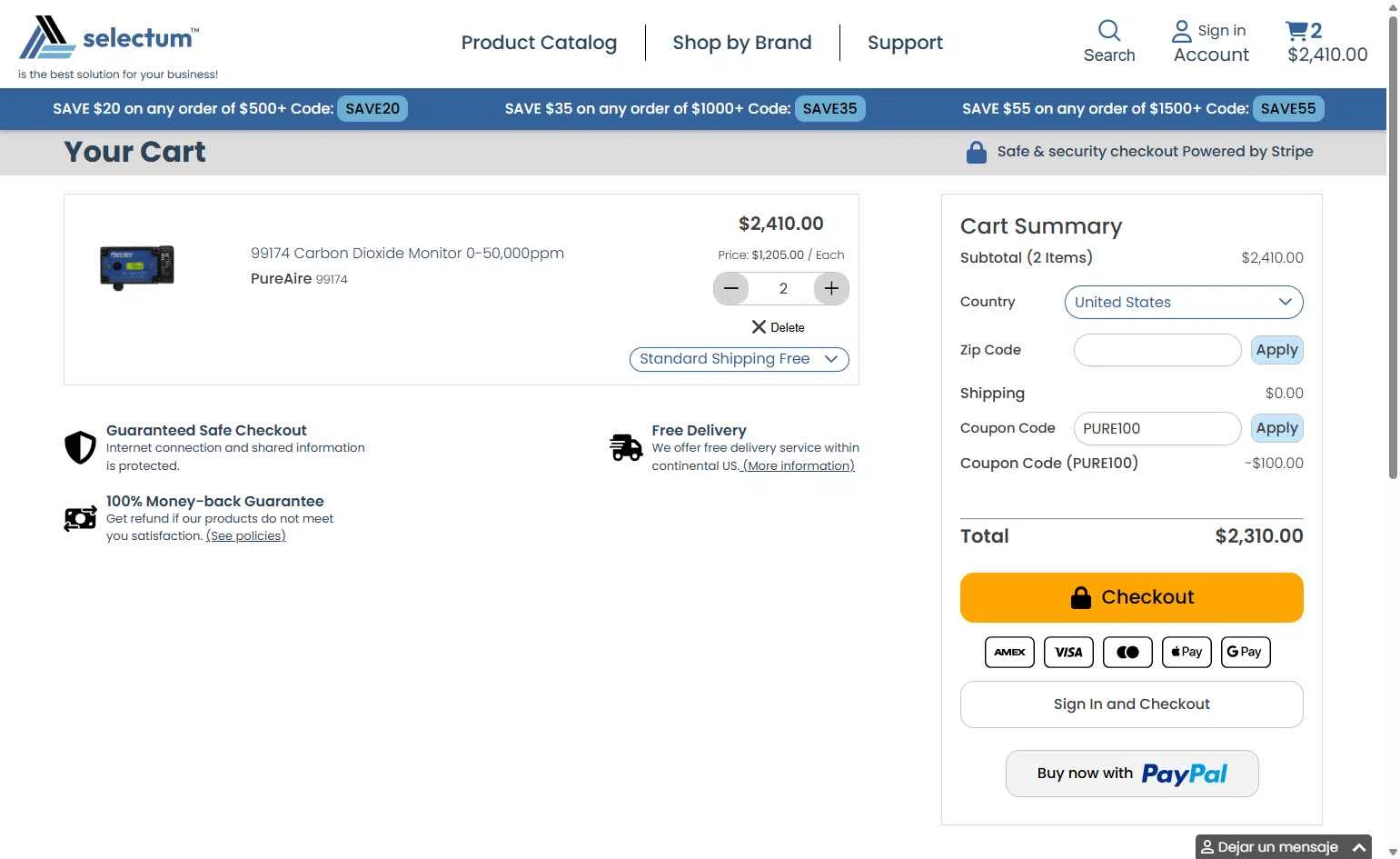Click the 99174 Carbon Dioxide Monitor title
The width and height of the screenshot is (1400, 859).
[407, 254]
